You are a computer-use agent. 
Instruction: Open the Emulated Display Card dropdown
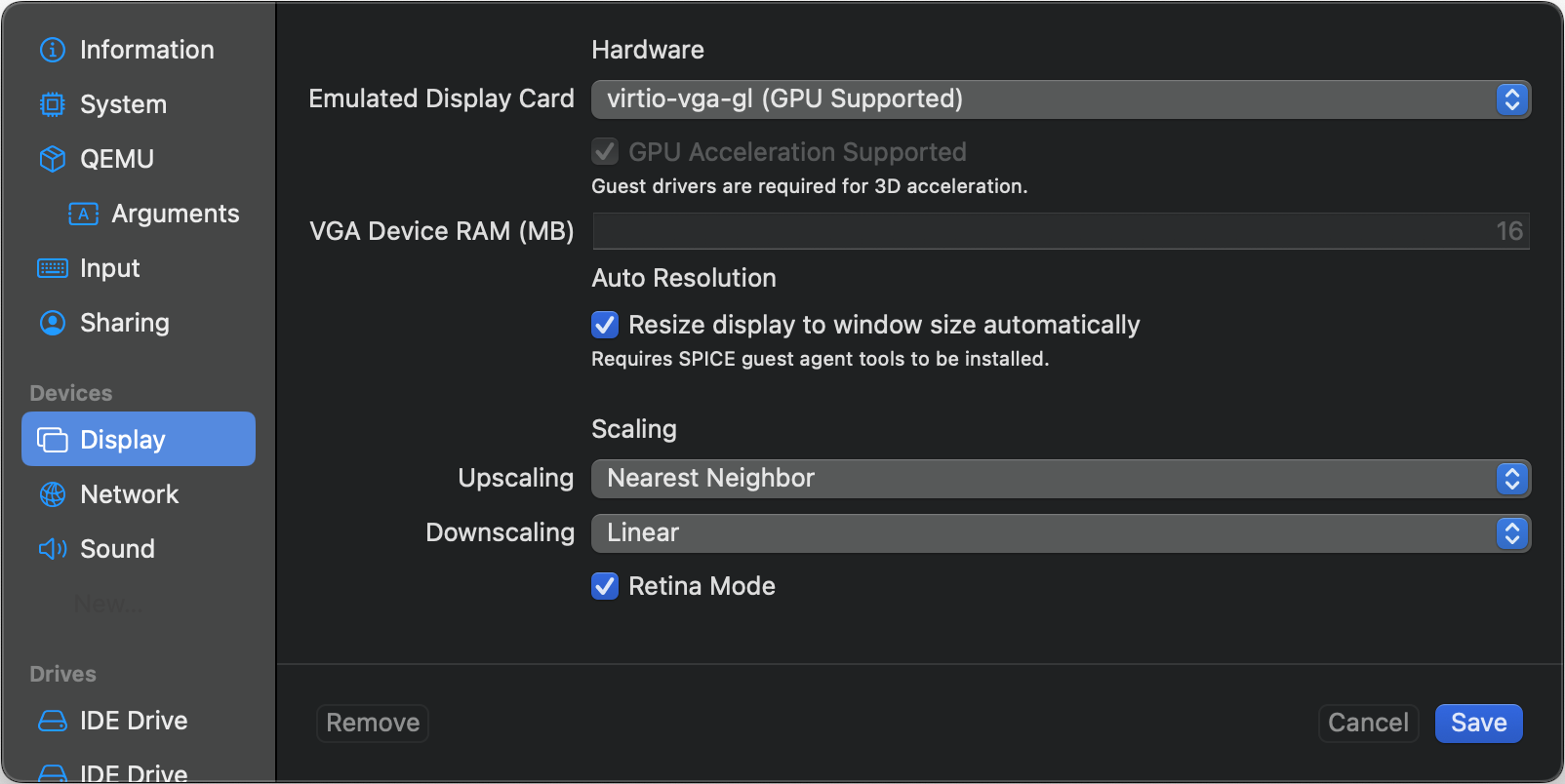pyautogui.click(x=1062, y=99)
